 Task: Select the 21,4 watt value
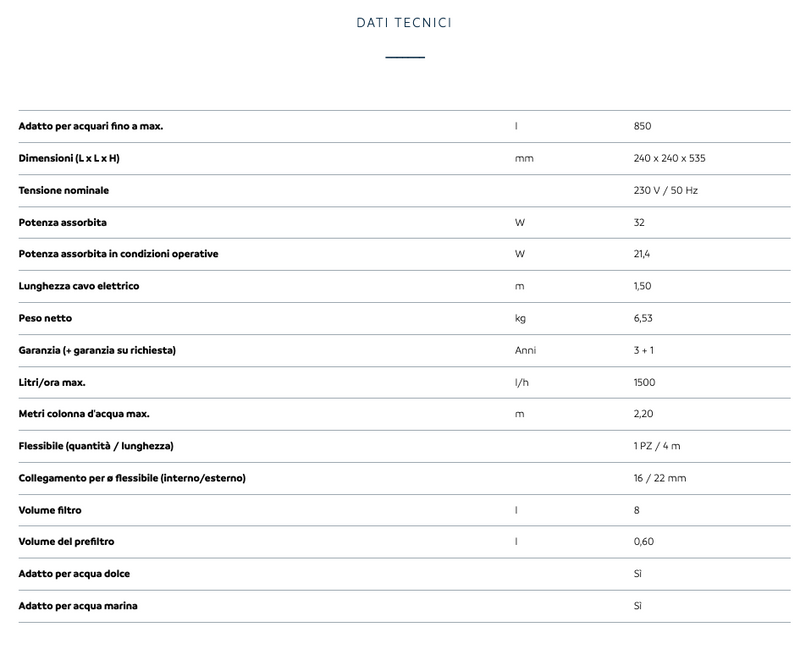point(642,254)
